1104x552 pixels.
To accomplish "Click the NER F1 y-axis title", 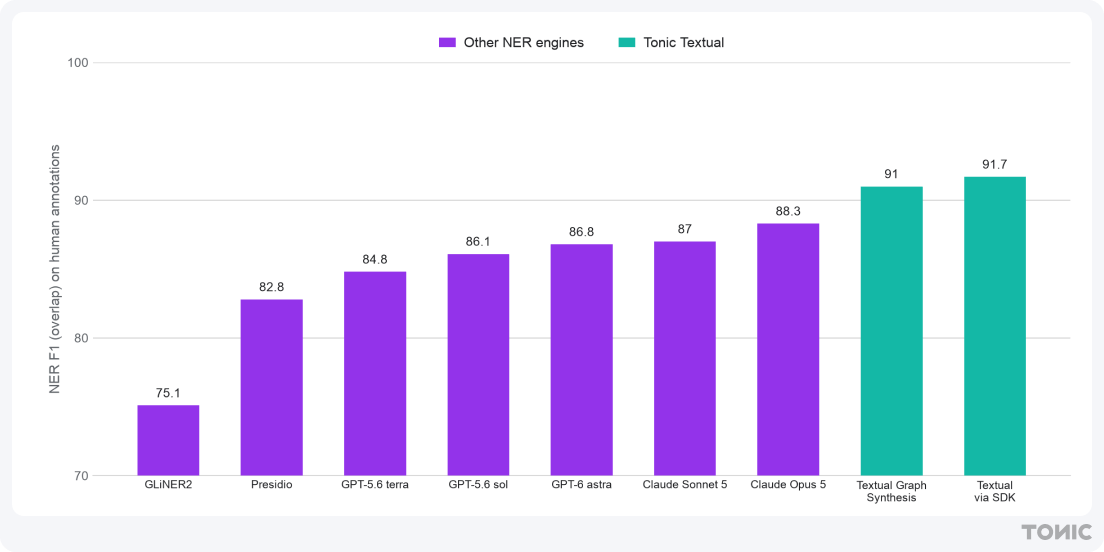I will click(x=54, y=268).
